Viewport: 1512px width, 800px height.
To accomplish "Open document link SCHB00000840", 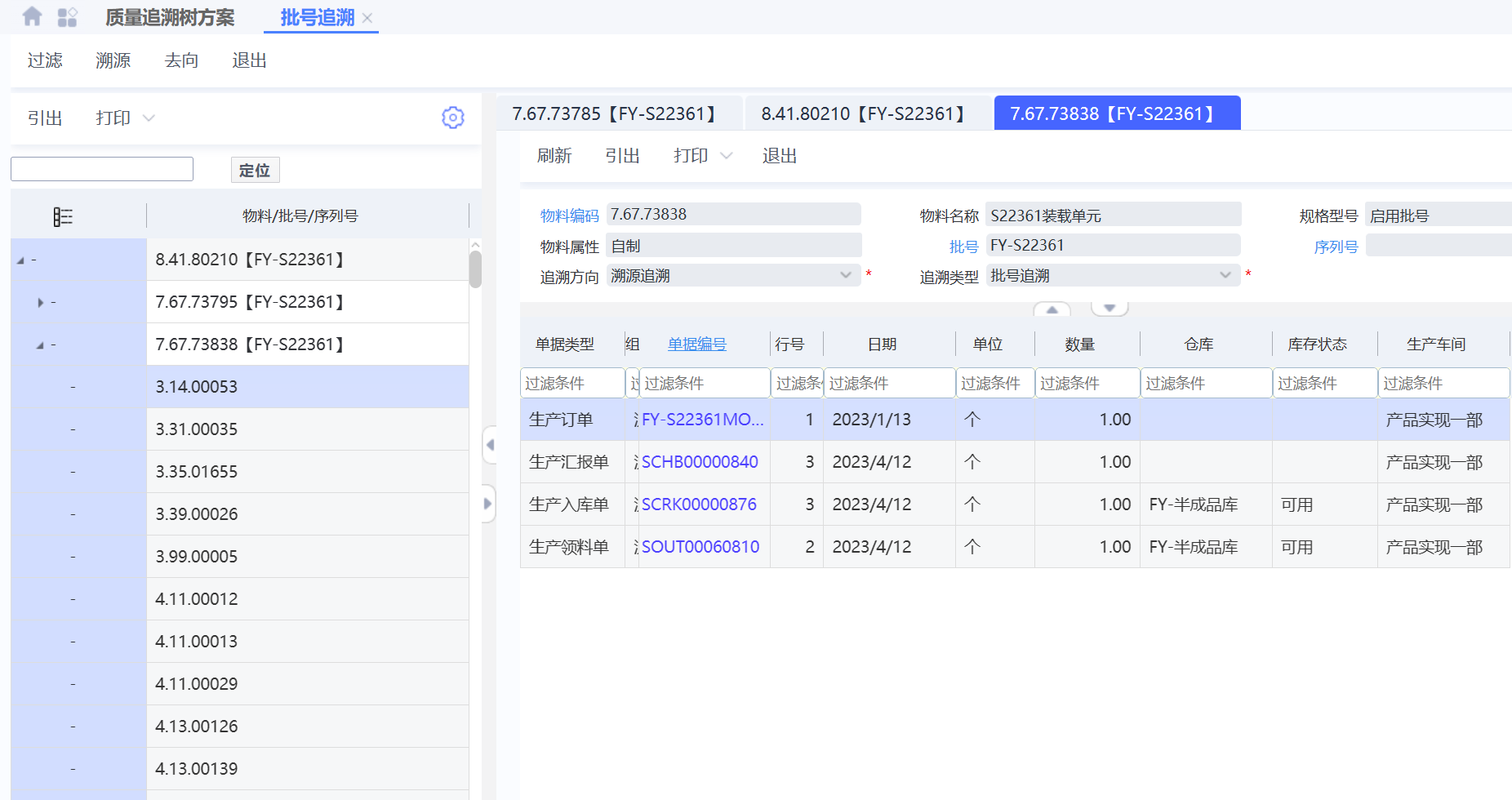I will coord(700,462).
